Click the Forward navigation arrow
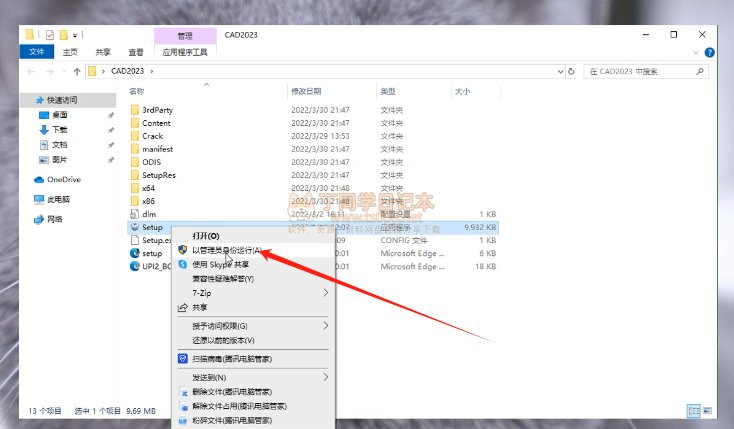Viewport: 734px width, 429px height. 50,72
